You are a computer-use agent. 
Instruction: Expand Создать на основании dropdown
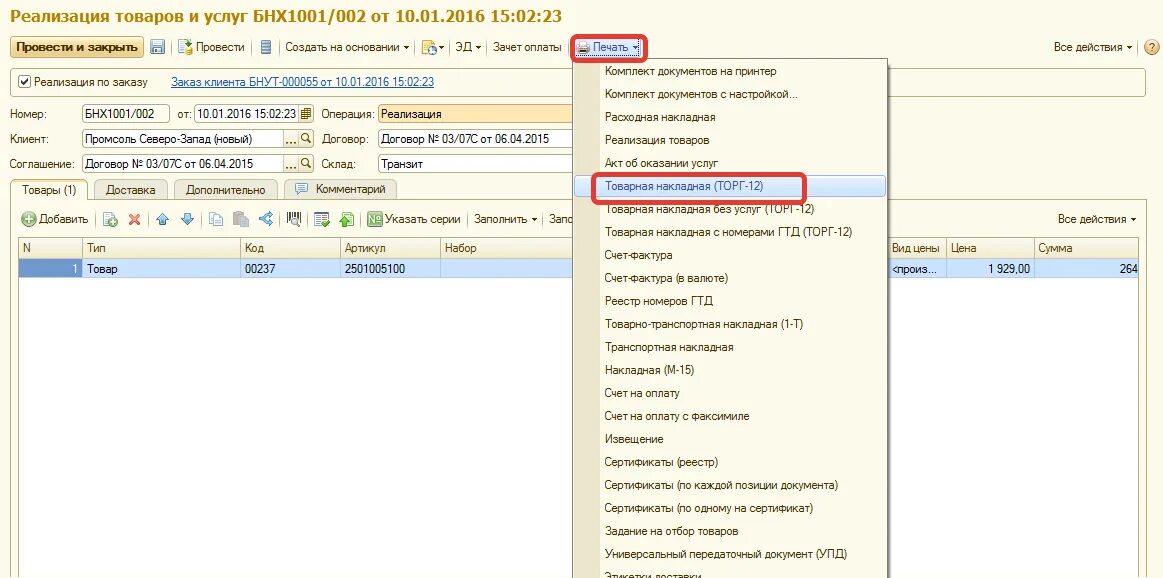(x=347, y=47)
